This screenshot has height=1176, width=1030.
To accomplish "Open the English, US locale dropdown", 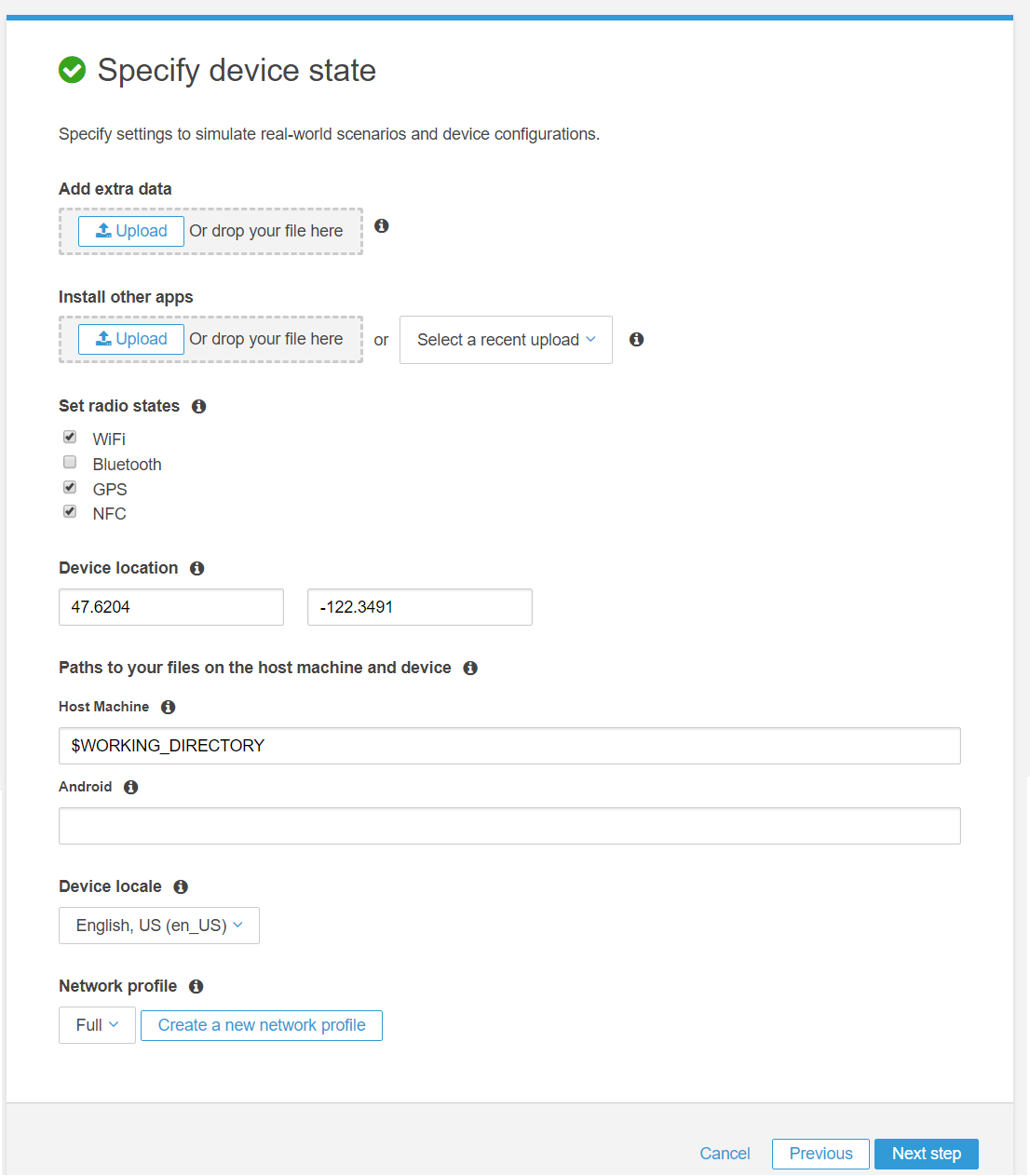I will (x=158, y=925).
